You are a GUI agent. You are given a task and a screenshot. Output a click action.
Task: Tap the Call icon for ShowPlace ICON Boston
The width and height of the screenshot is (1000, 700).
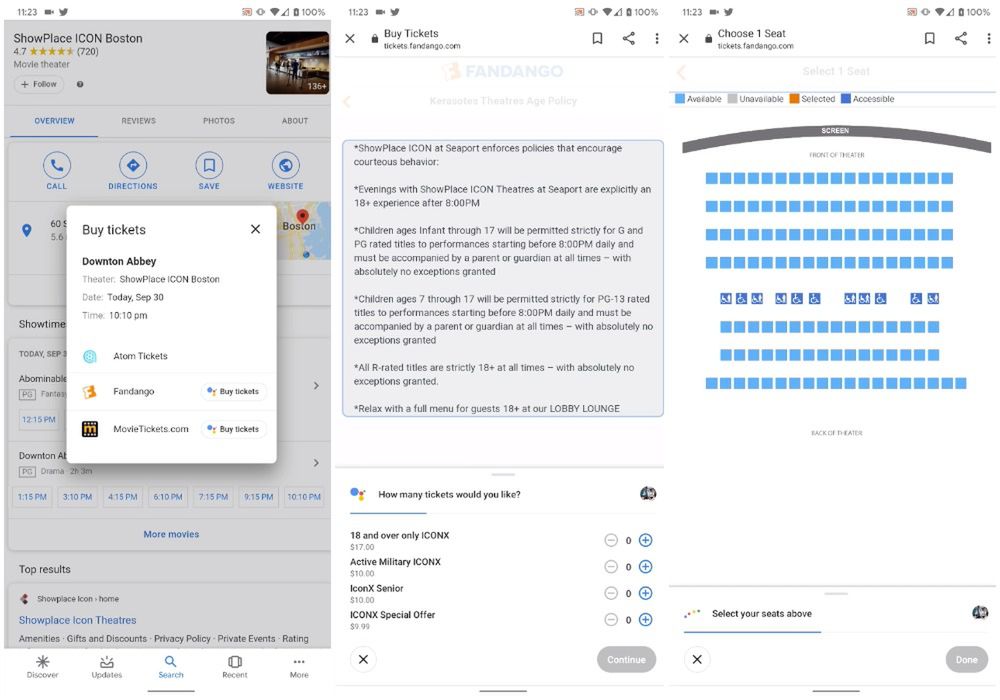click(x=57, y=166)
